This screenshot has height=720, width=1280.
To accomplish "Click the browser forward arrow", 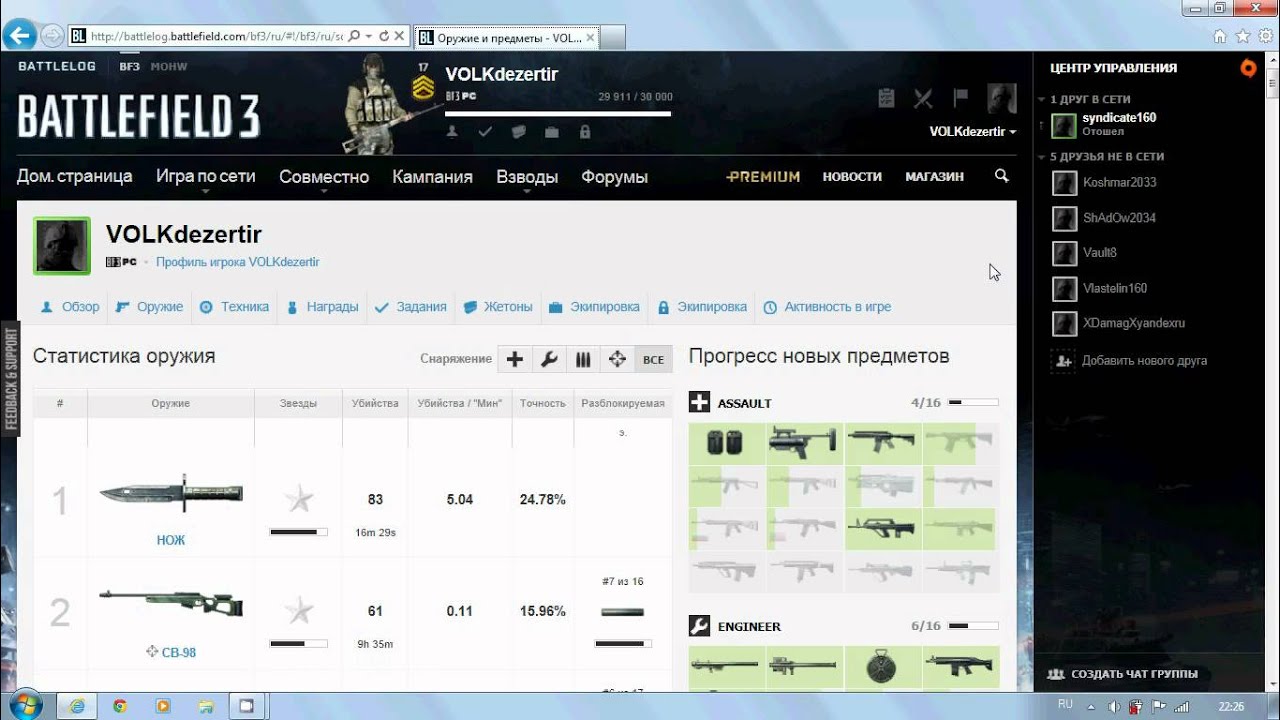I will click(51, 36).
